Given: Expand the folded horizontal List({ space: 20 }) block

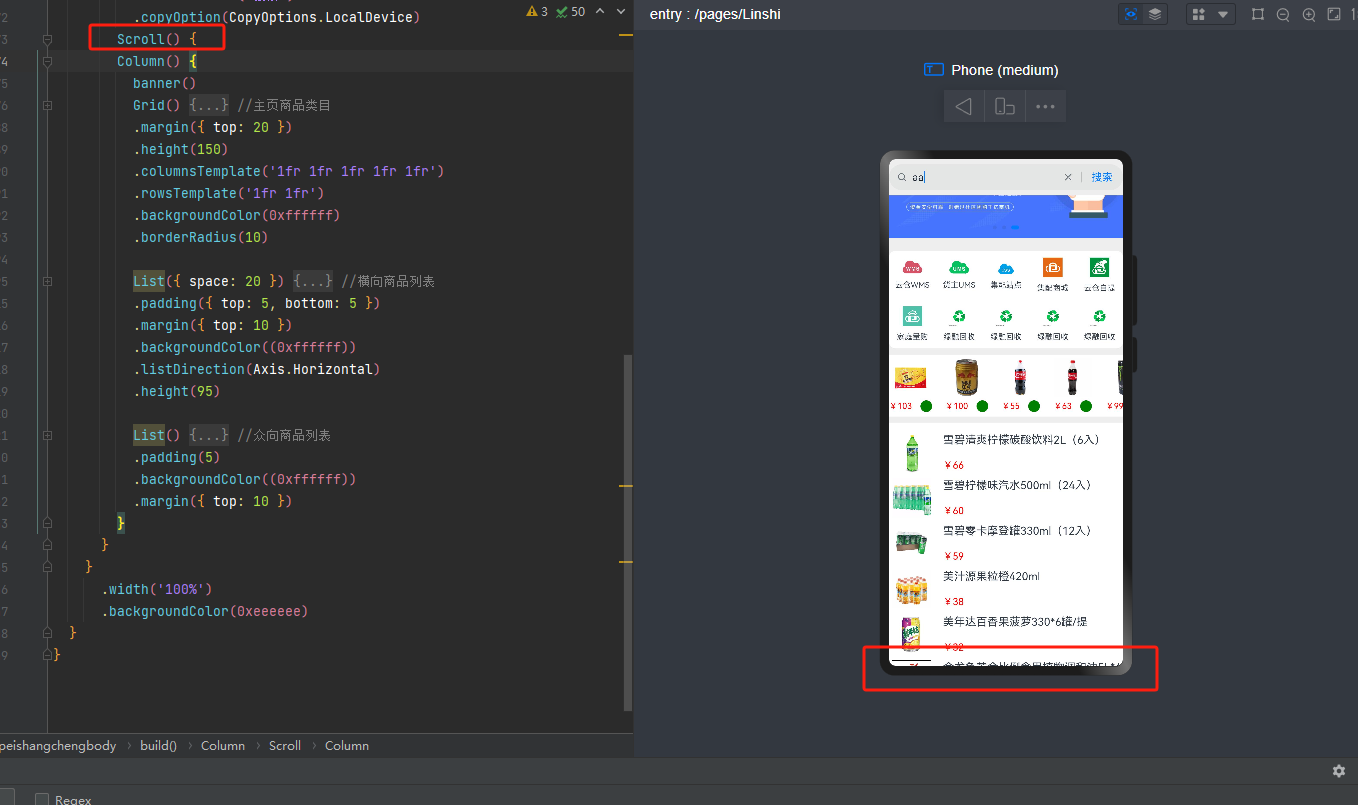Looking at the screenshot, I should click(x=313, y=281).
